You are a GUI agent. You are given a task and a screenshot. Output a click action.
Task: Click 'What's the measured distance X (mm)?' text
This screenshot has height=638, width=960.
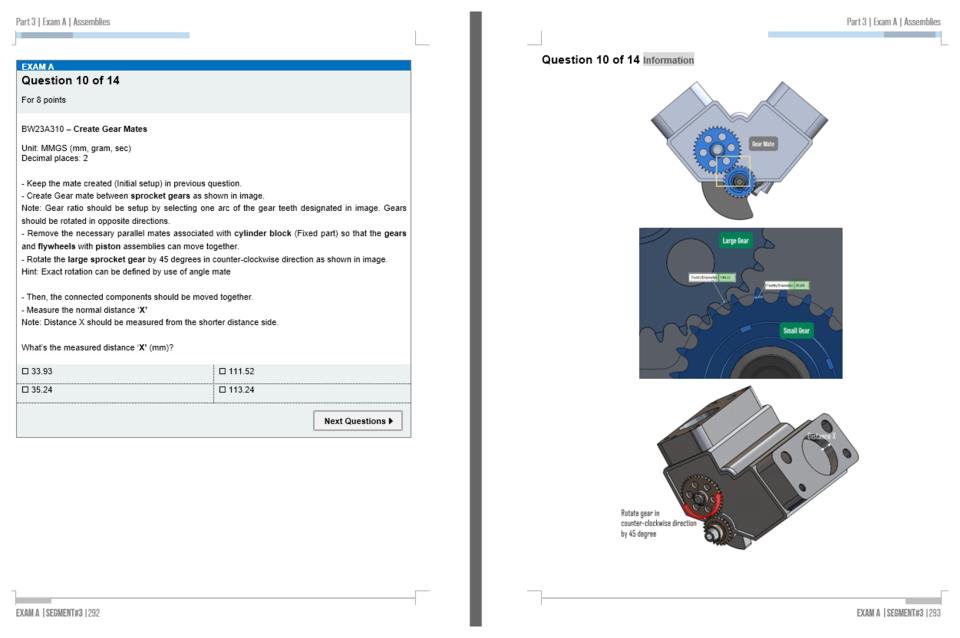pyautogui.click(x=97, y=347)
